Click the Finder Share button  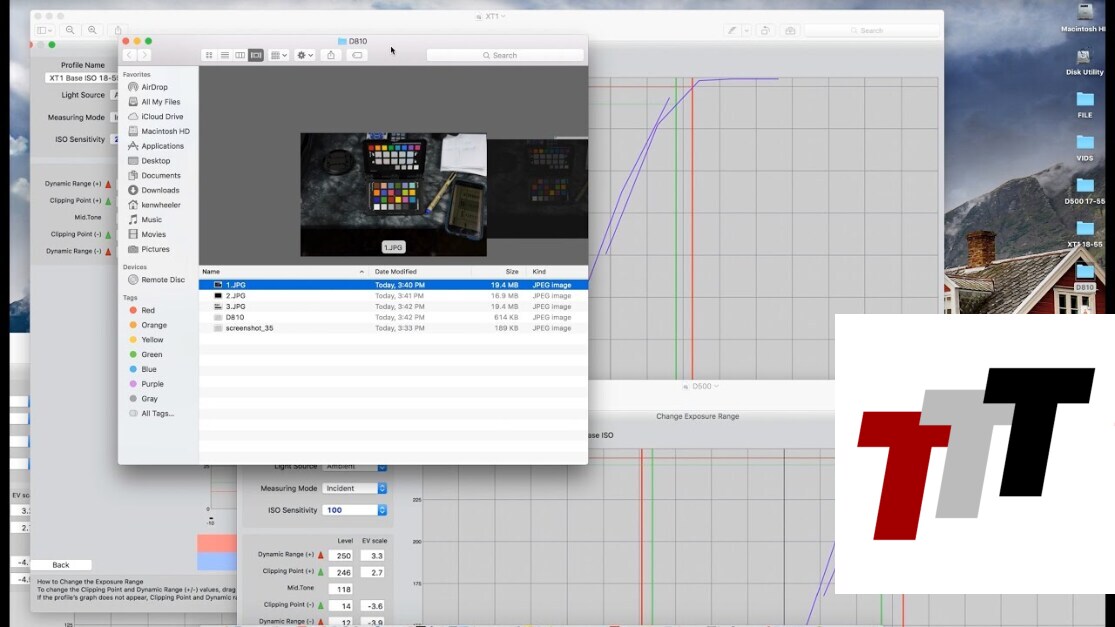coord(331,55)
